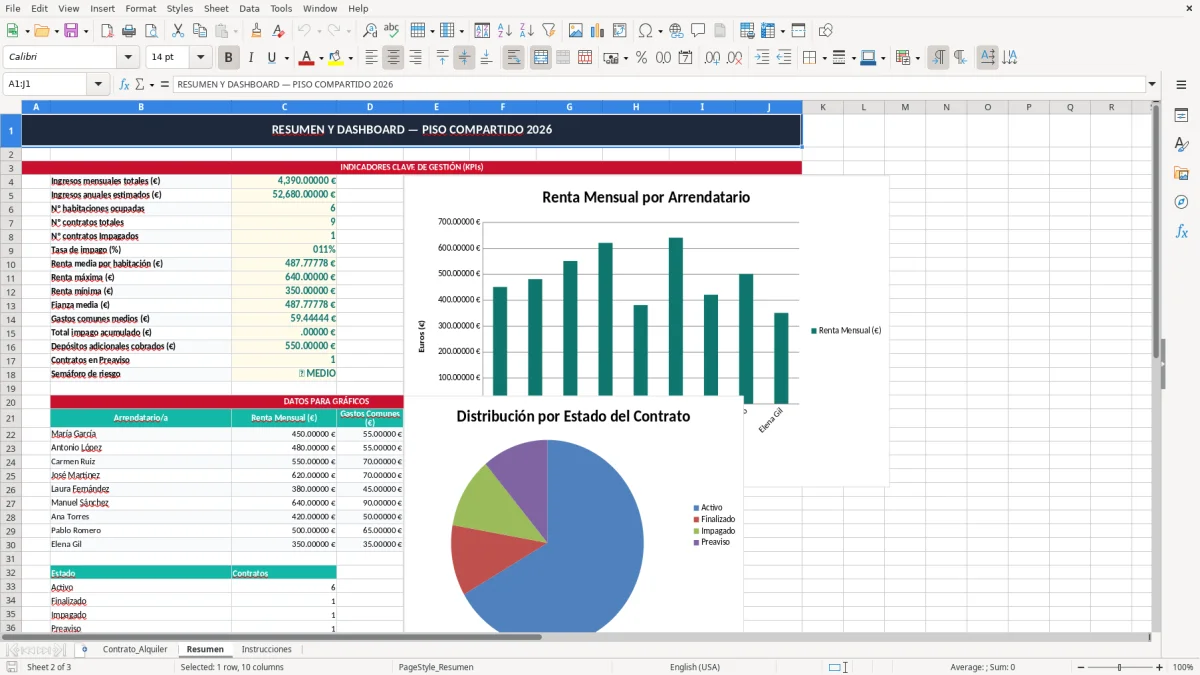1200x675 pixels.
Task: Click the Sort Descending icon
Action: tap(526, 31)
